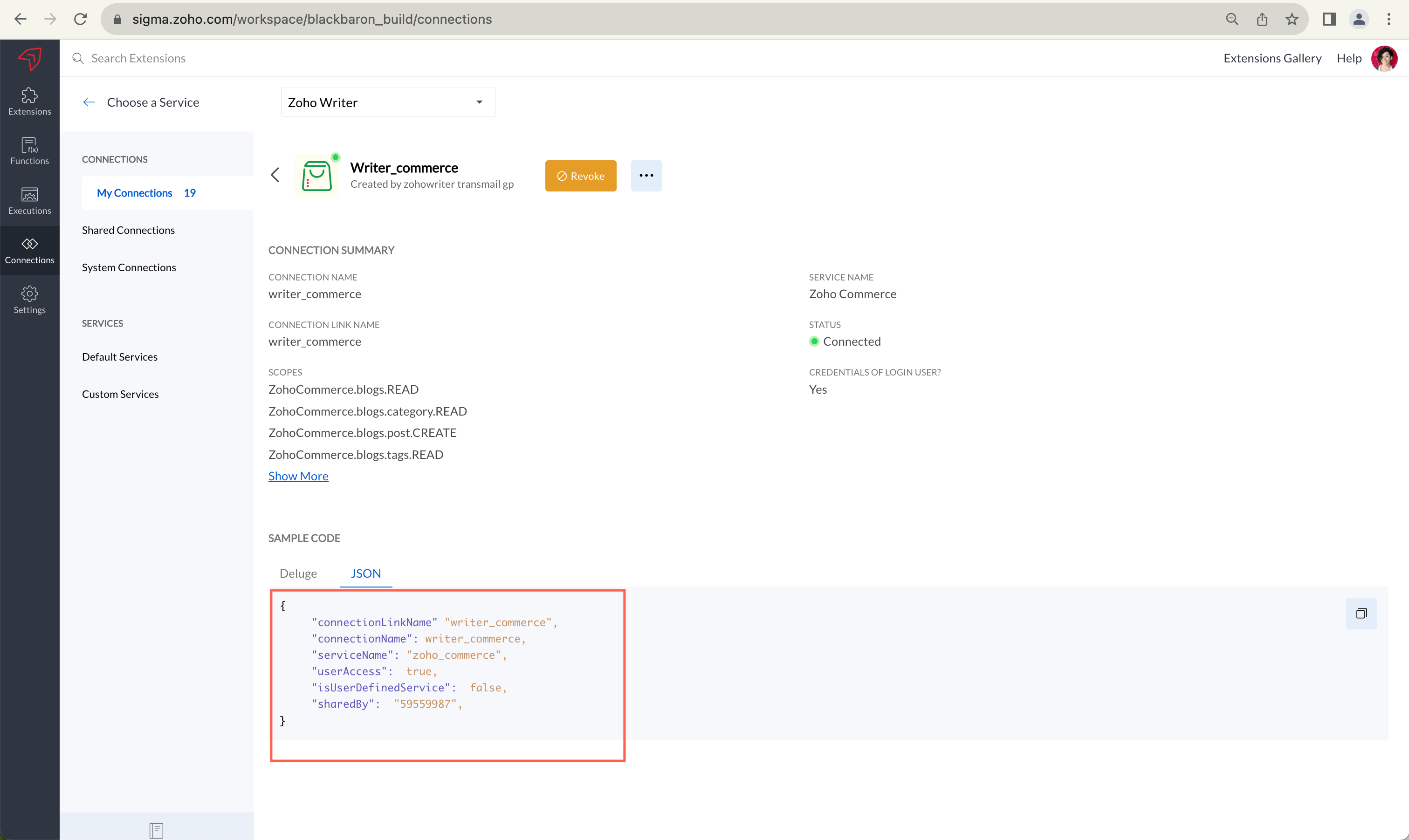1409x840 pixels.
Task: Toggle the browser side panel icon
Action: (x=1329, y=19)
